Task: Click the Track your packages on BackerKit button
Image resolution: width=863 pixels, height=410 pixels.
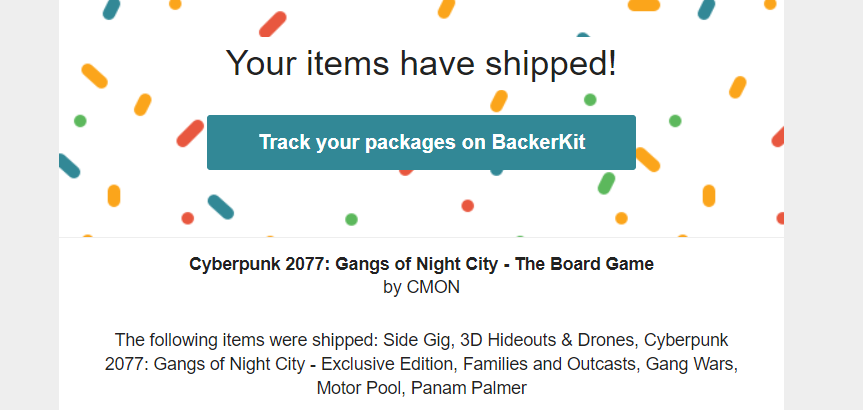Action: pos(421,142)
